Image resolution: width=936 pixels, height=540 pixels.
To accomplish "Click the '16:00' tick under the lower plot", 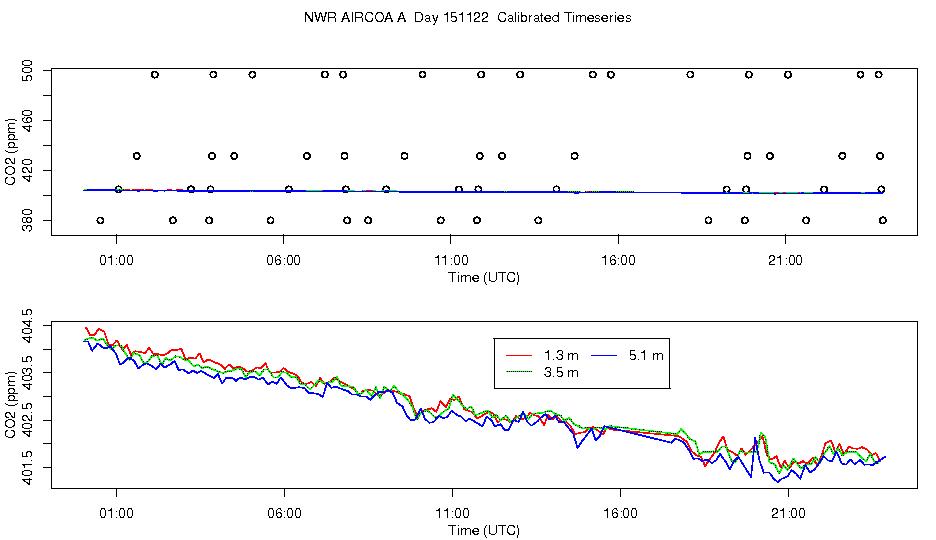I will pyautogui.click(x=620, y=513).
